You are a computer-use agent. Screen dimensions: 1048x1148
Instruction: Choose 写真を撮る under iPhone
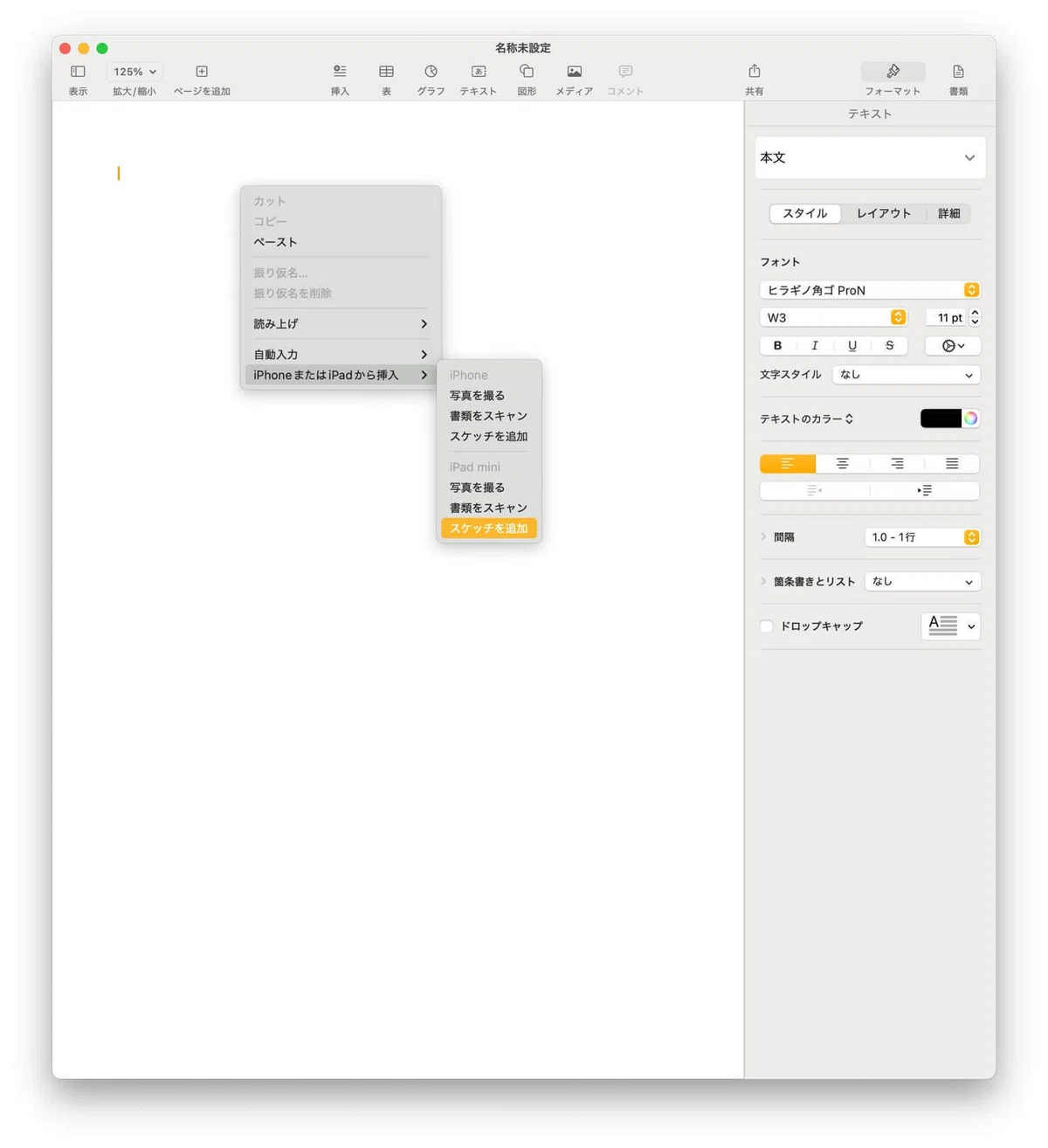[x=489, y=396]
